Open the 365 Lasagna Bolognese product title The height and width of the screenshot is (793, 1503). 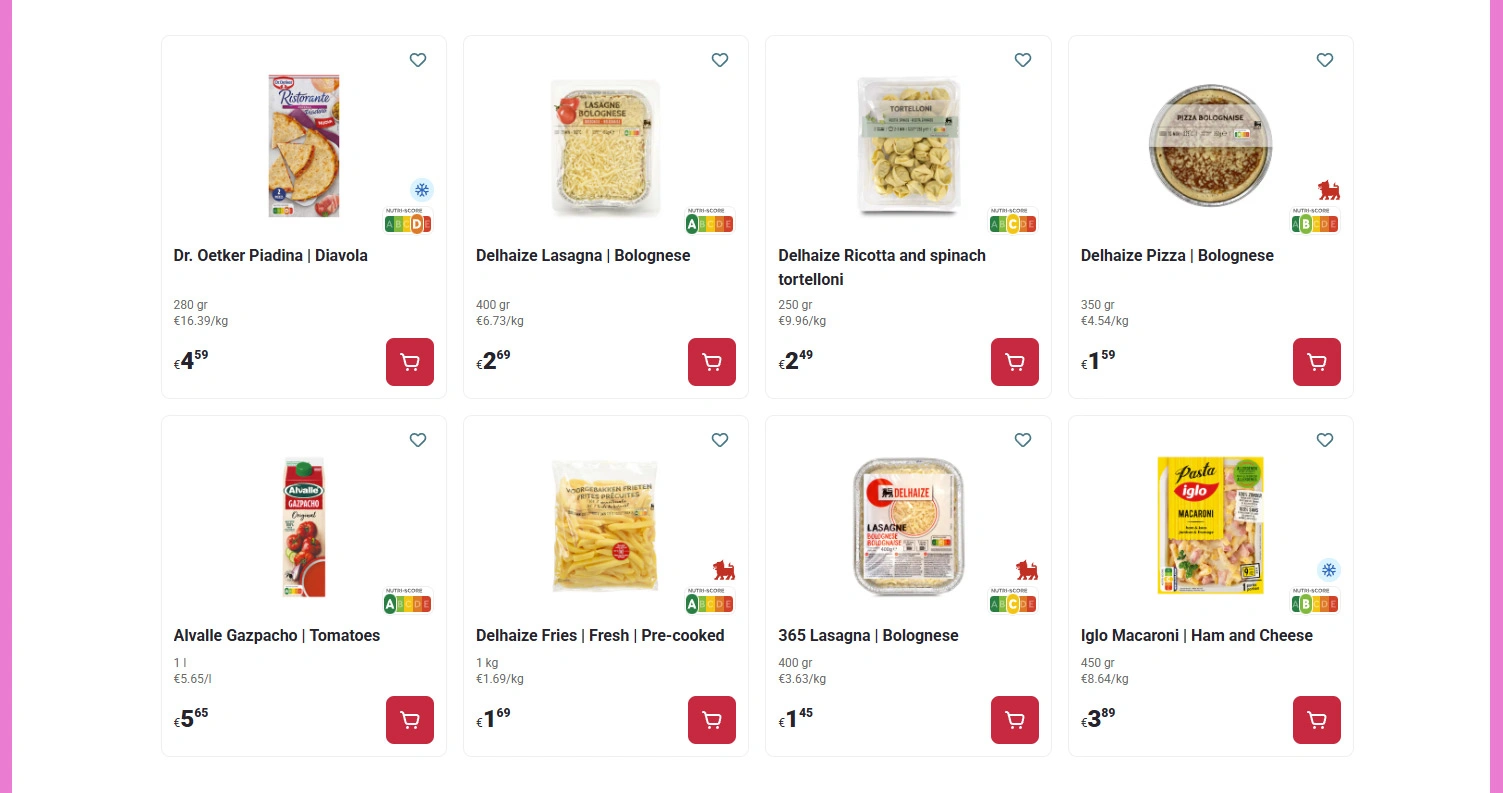pos(868,635)
